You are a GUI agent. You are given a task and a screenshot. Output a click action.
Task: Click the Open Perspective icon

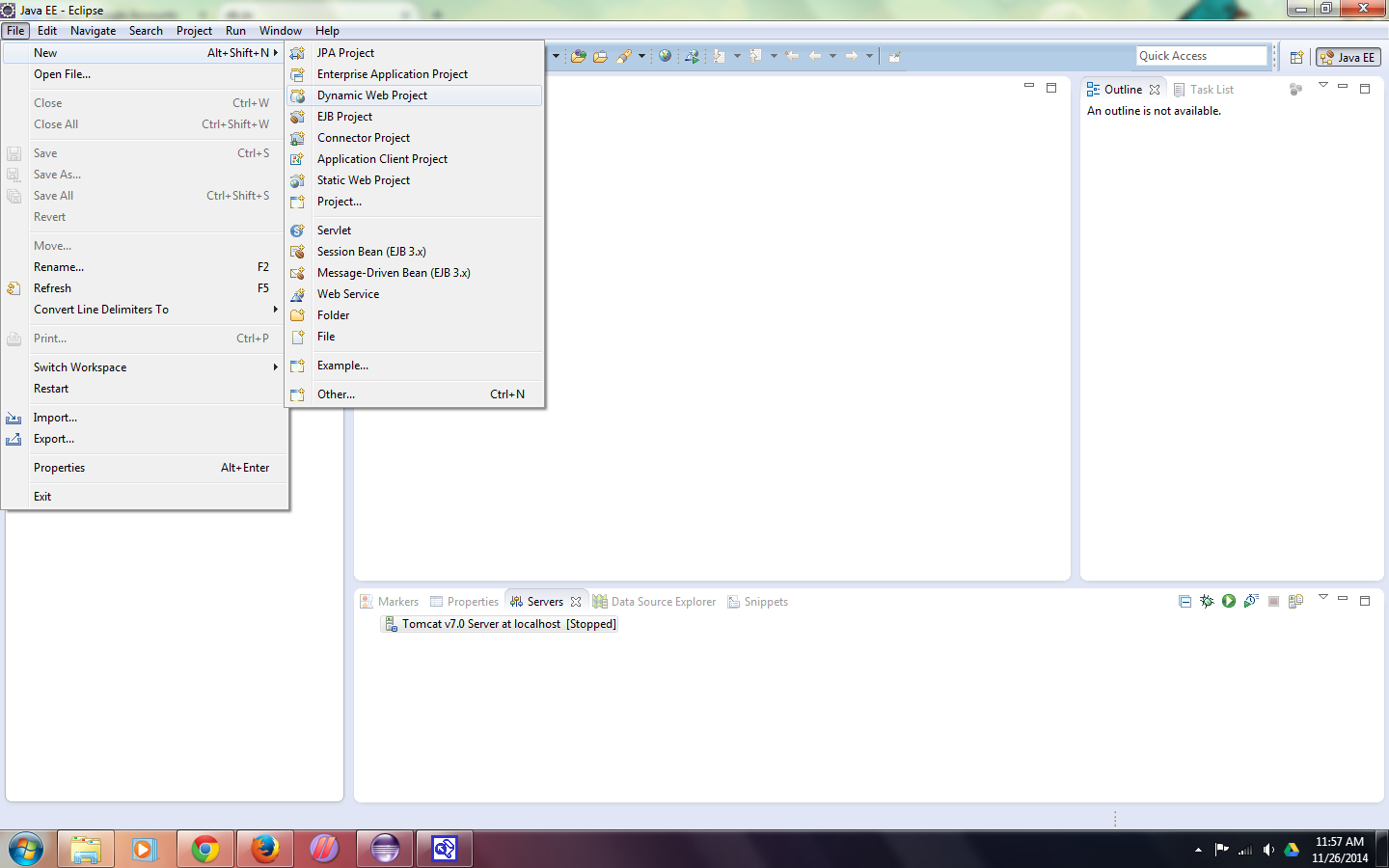click(1296, 57)
